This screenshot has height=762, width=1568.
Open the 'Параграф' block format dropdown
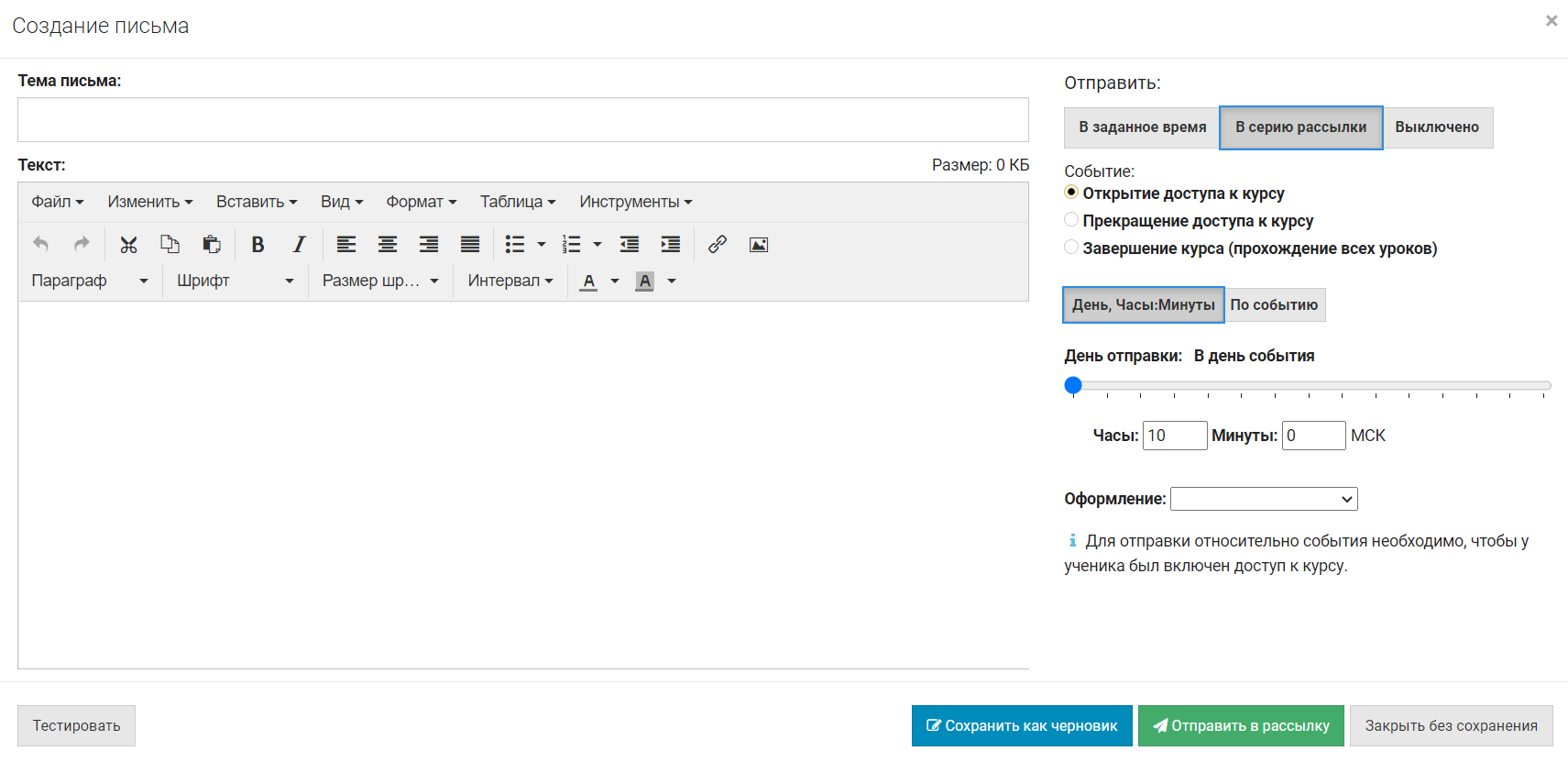(89, 281)
